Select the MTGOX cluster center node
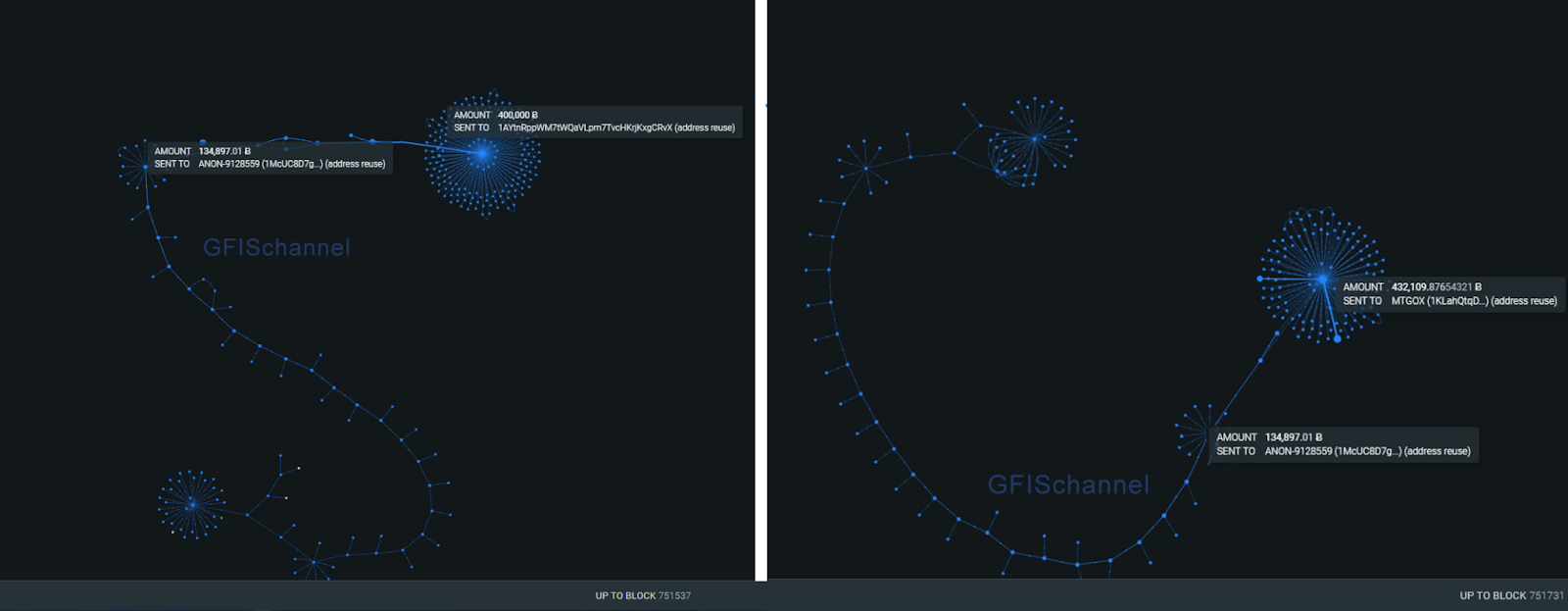Image resolution: width=1568 pixels, height=611 pixels. click(1322, 280)
